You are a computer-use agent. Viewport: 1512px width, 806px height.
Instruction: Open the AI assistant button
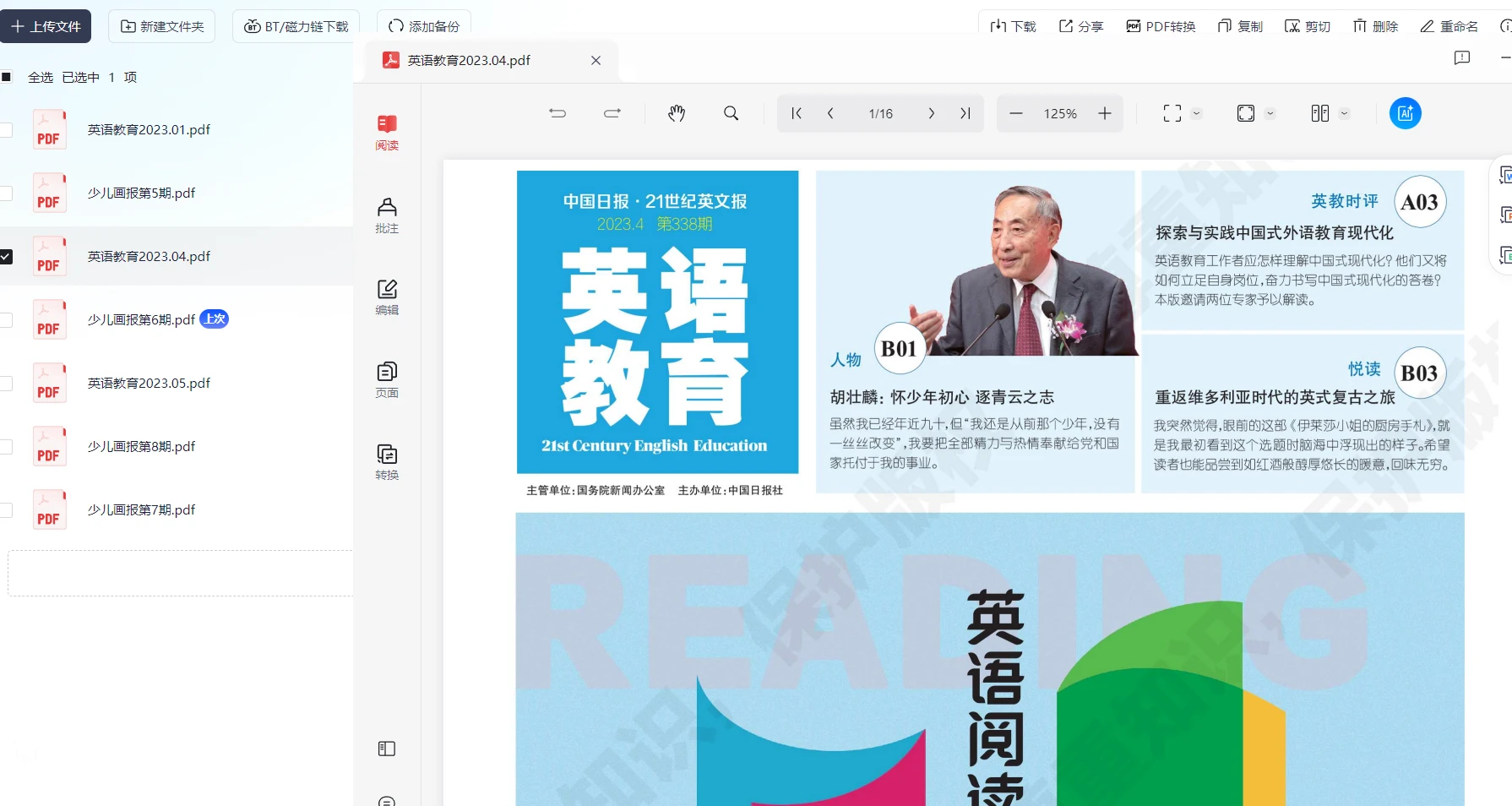(1406, 113)
